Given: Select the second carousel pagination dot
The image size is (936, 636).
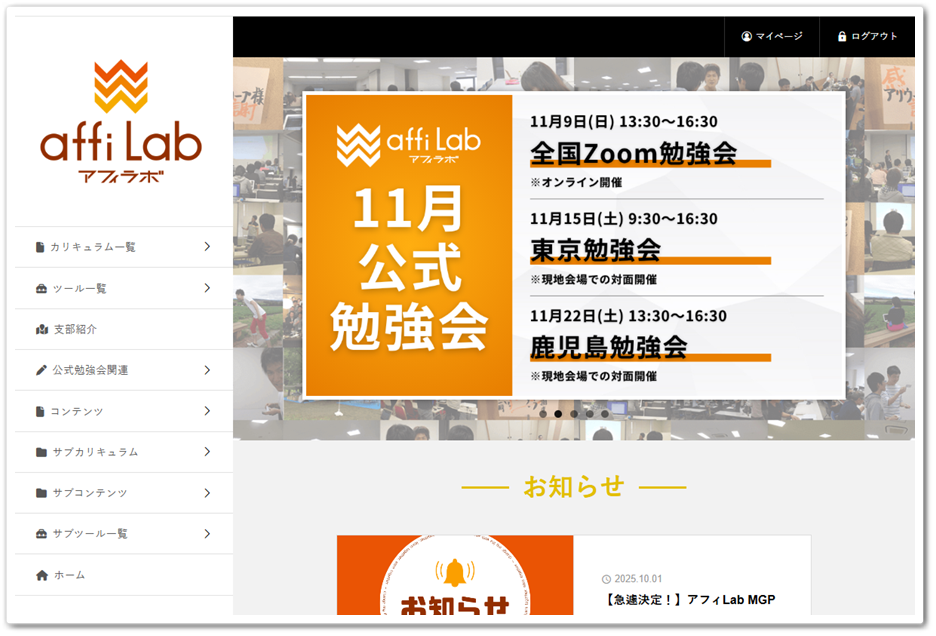Looking at the screenshot, I should [x=560, y=413].
